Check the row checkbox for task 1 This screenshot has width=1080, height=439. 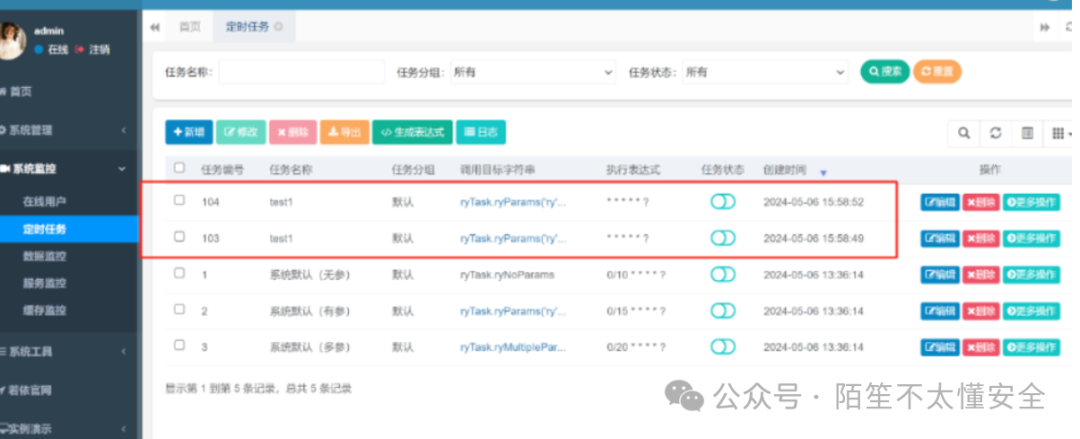coord(179,273)
